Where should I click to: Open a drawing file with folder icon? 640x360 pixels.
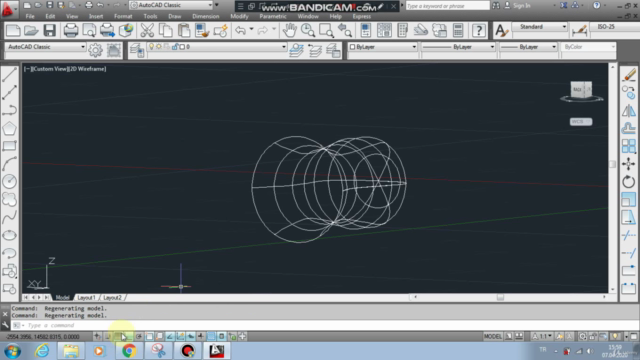[31, 31]
